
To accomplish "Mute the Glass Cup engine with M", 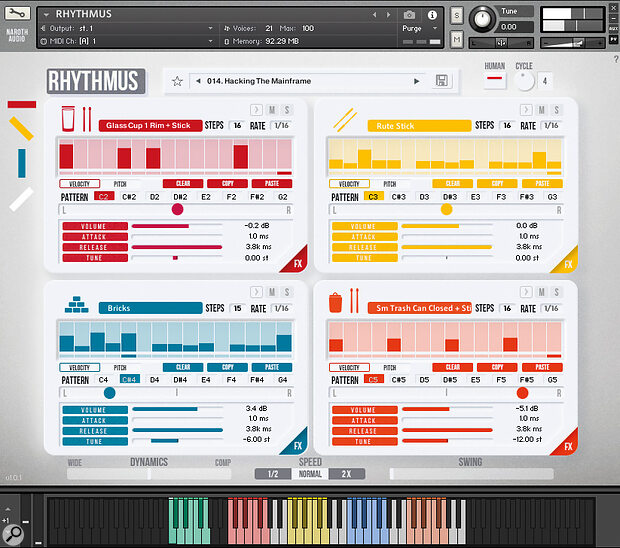I will [x=272, y=110].
